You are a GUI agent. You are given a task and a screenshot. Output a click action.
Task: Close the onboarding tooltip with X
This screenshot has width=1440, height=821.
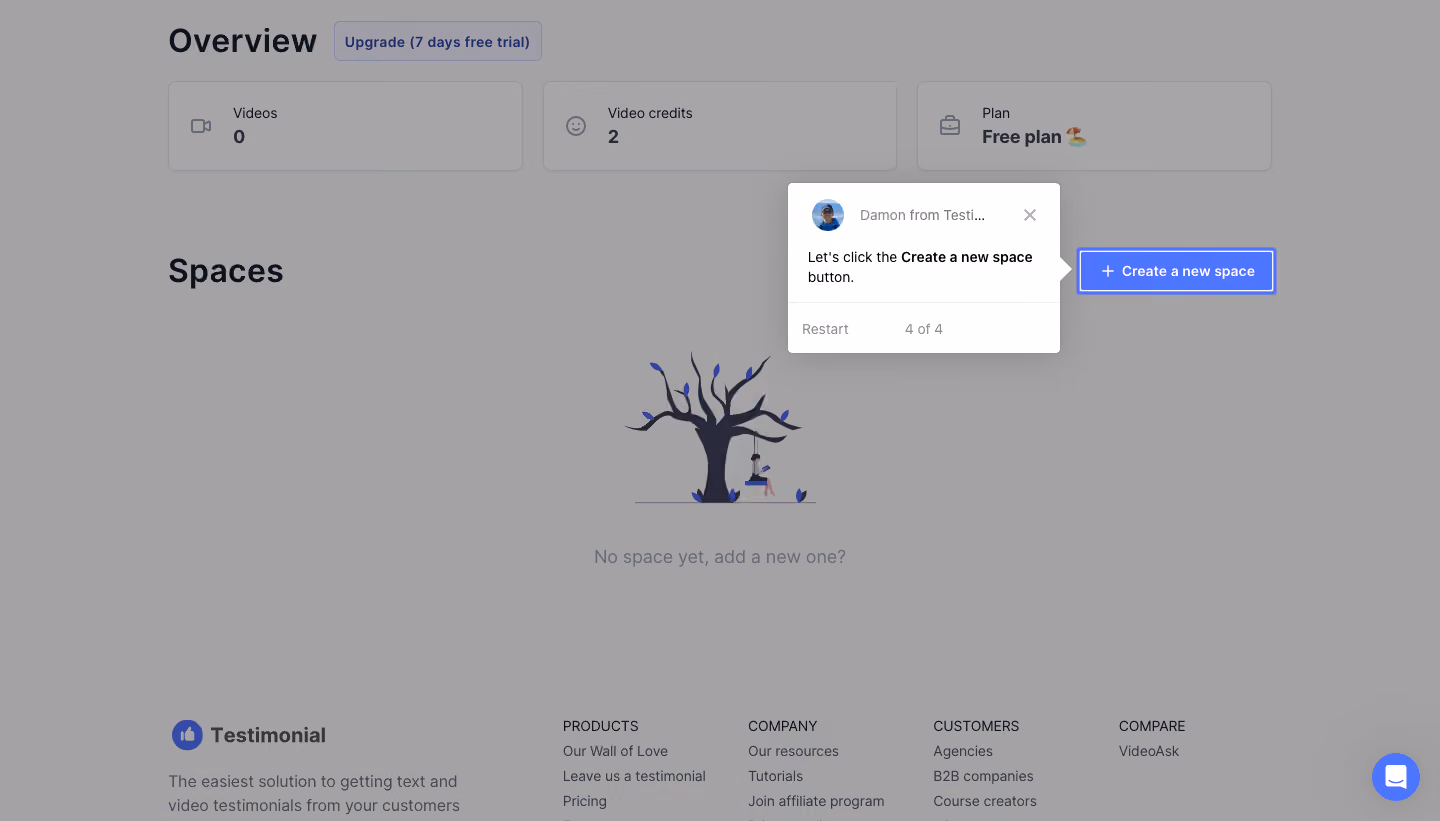[x=1030, y=215]
